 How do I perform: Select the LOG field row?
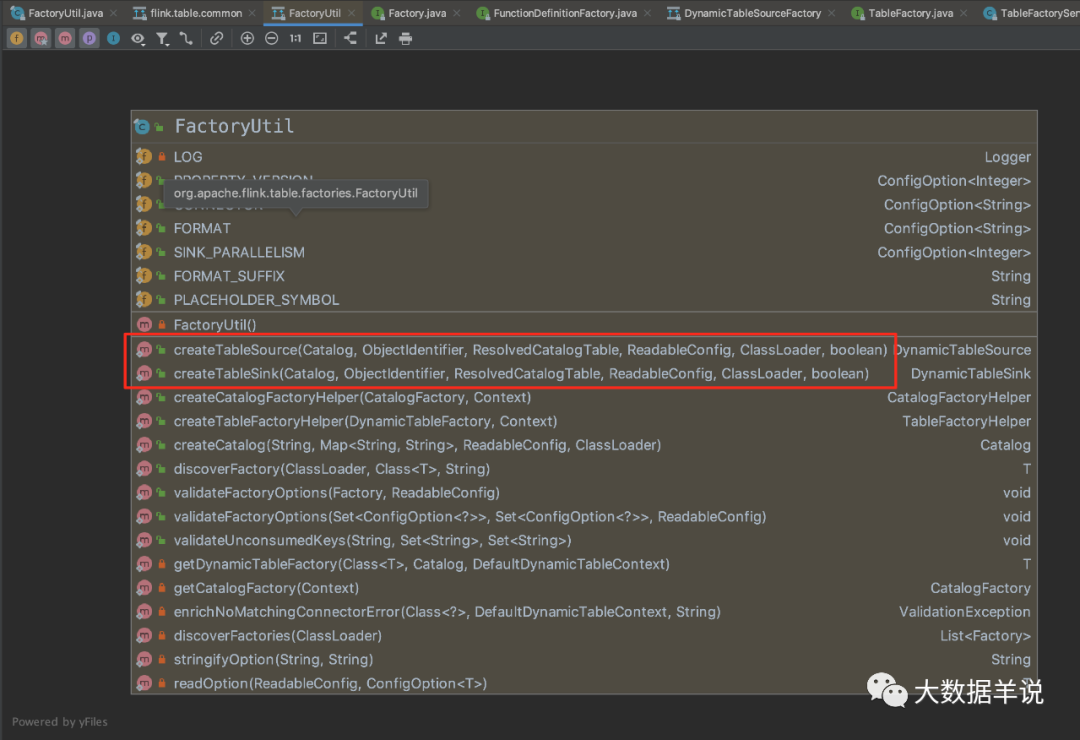584,157
